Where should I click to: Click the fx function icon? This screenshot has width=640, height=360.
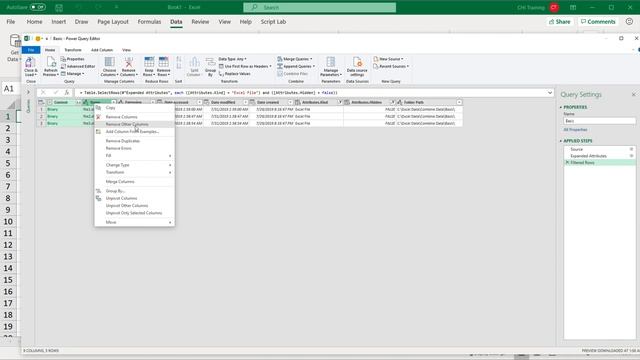click(67, 93)
